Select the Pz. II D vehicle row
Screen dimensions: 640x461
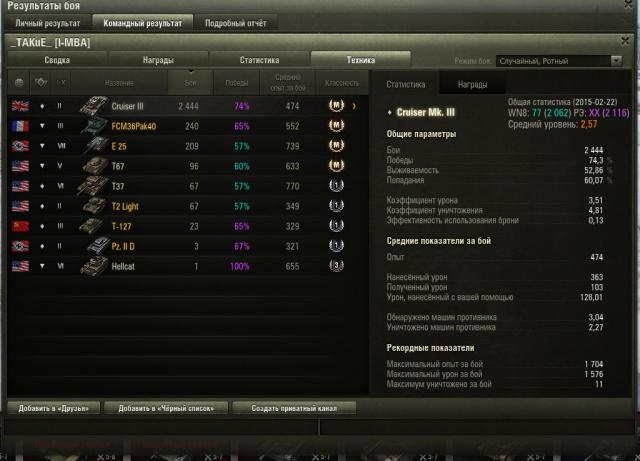188,246
